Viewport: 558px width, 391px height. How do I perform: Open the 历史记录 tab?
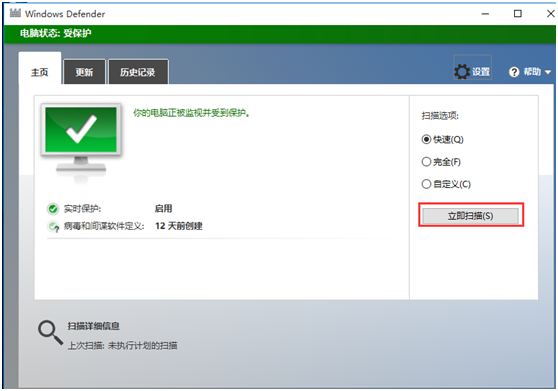coord(138,72)
